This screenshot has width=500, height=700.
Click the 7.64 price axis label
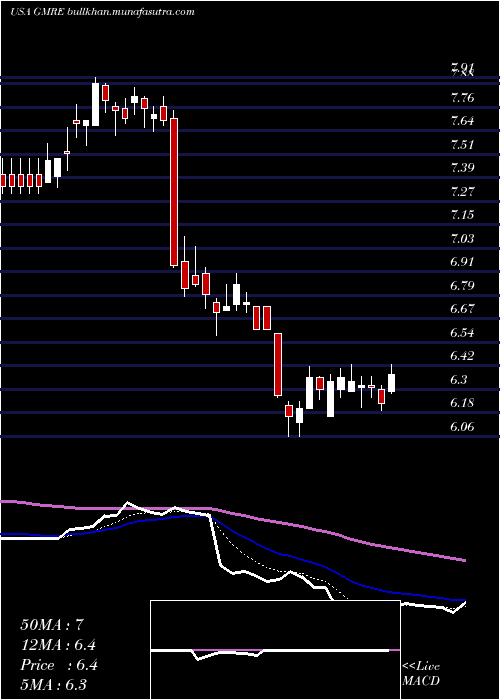click(x=462, y=121)
